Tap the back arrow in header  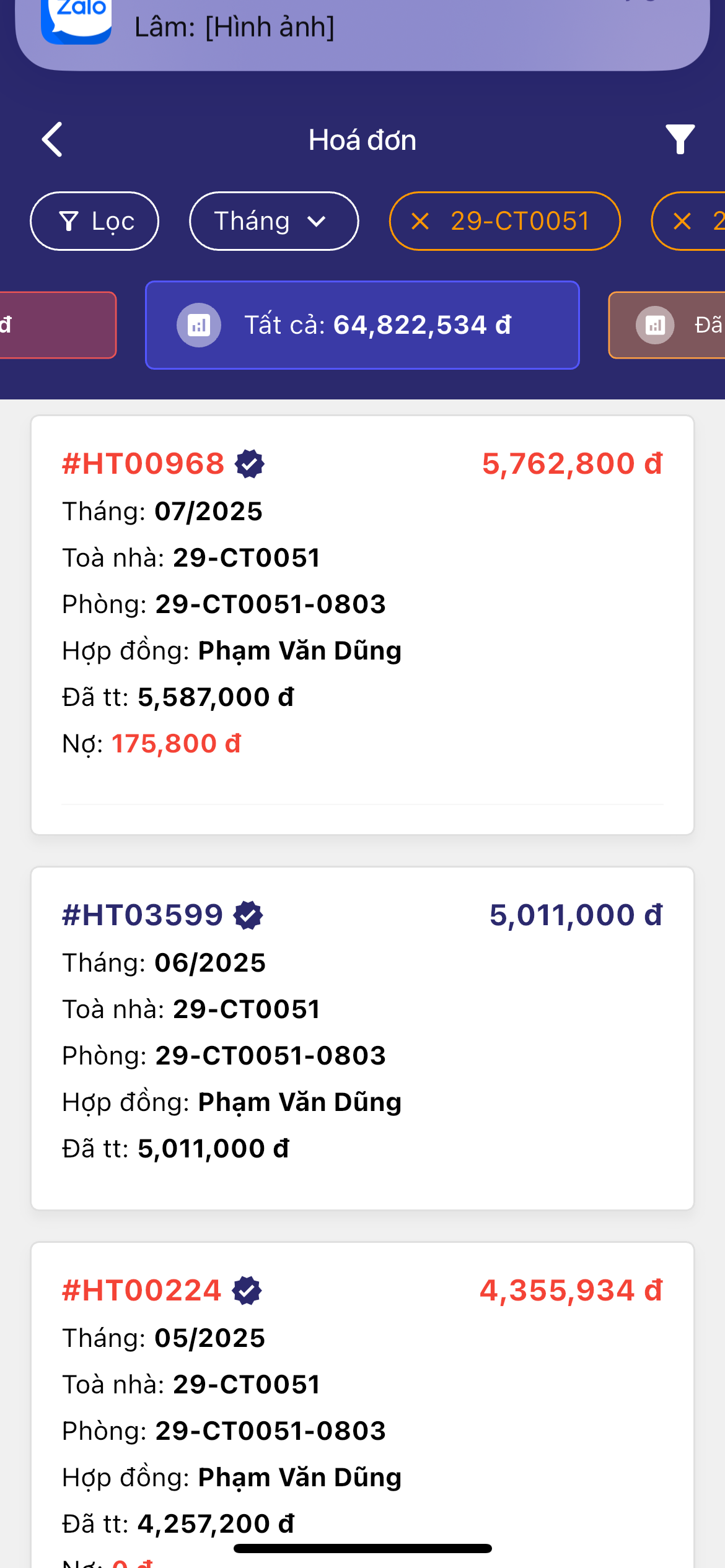click(x=53, y=139)
